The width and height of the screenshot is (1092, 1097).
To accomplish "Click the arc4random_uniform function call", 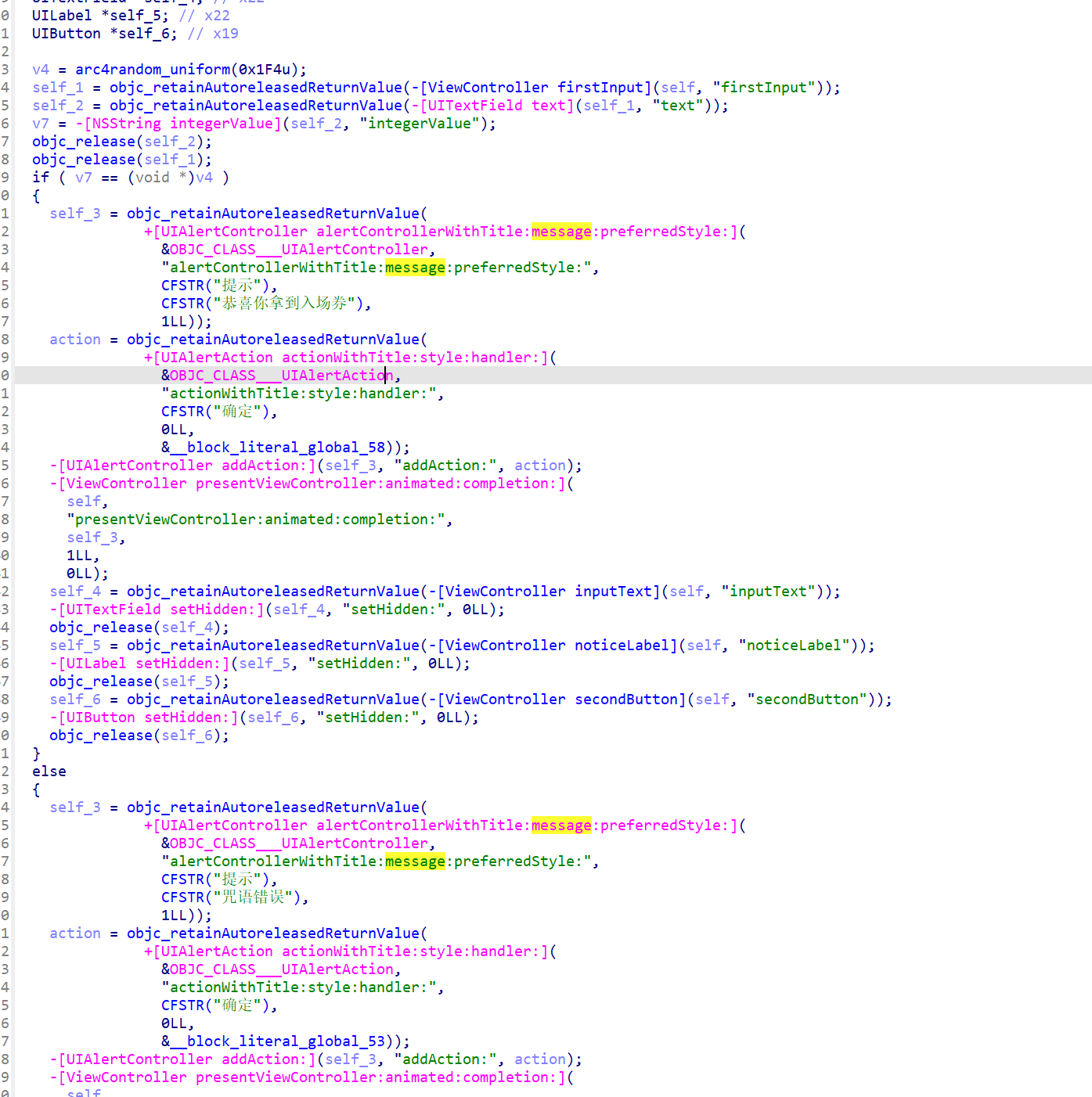I will pyautogui.click(x=152, y=70).
